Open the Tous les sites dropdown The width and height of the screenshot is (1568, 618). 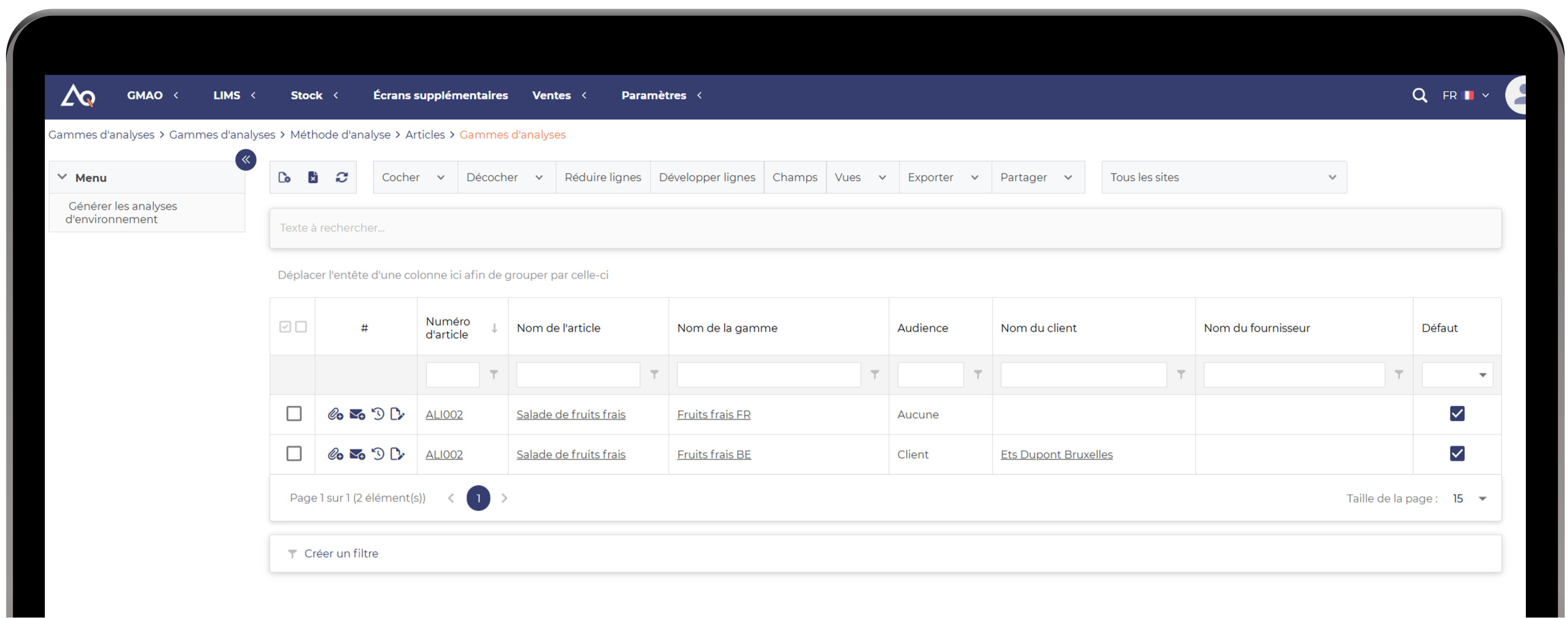[x=1223, y=177]
